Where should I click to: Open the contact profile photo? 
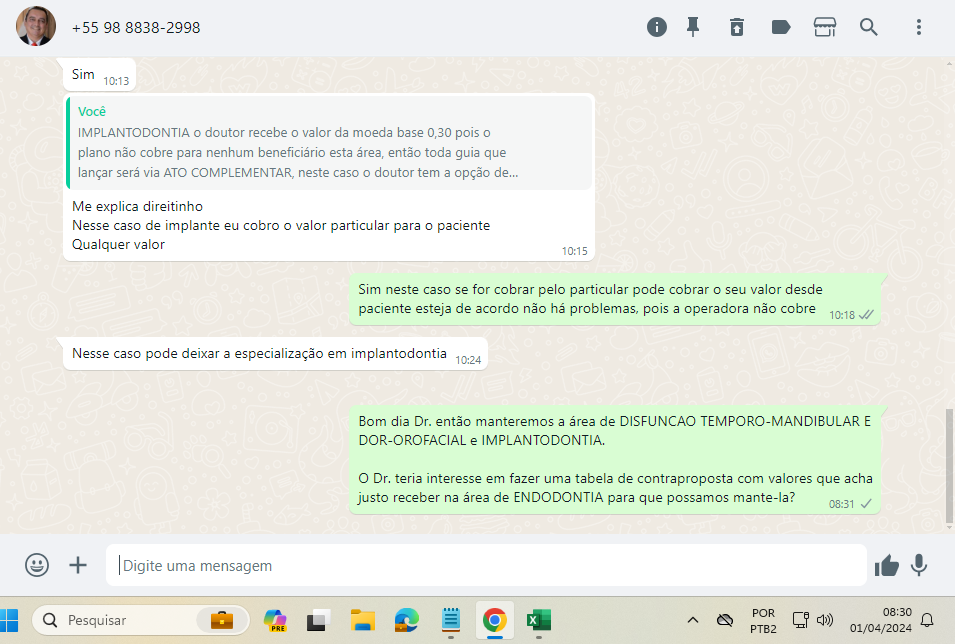(x=36, y=26)
